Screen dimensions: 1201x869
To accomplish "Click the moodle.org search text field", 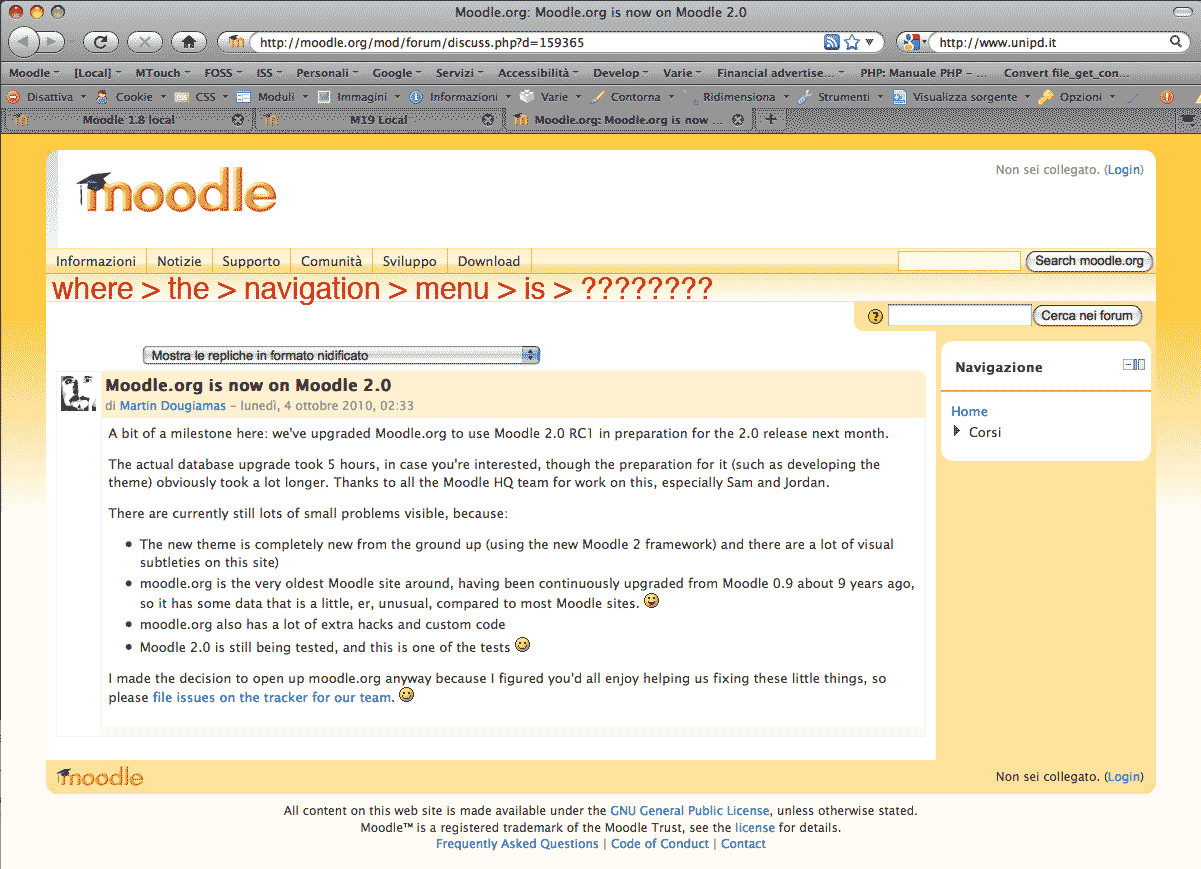I will pos(959,261).
